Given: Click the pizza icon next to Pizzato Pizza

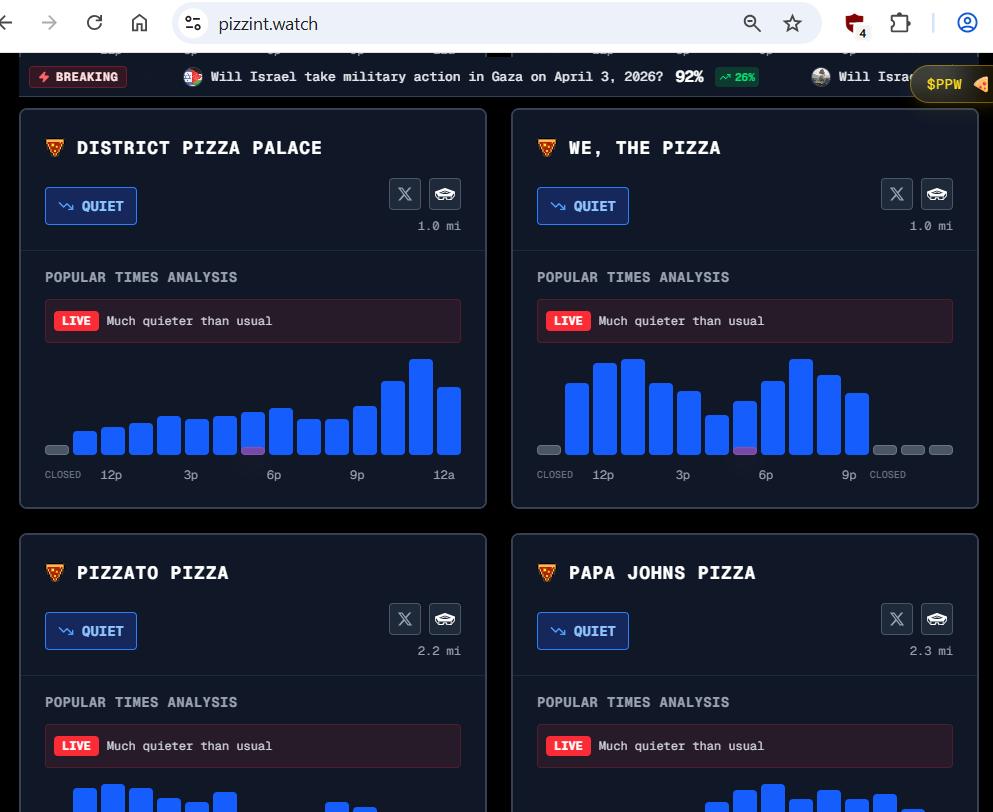Looking at the screenshot, I should tap(55, 573).
